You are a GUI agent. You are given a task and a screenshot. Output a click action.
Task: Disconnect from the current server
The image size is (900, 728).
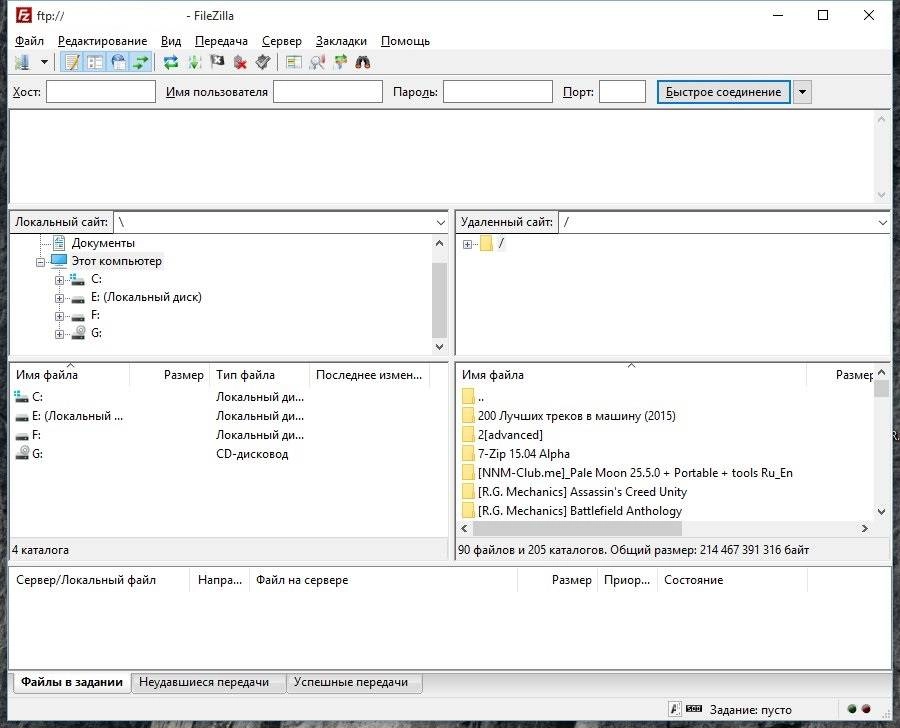(240, 62)
